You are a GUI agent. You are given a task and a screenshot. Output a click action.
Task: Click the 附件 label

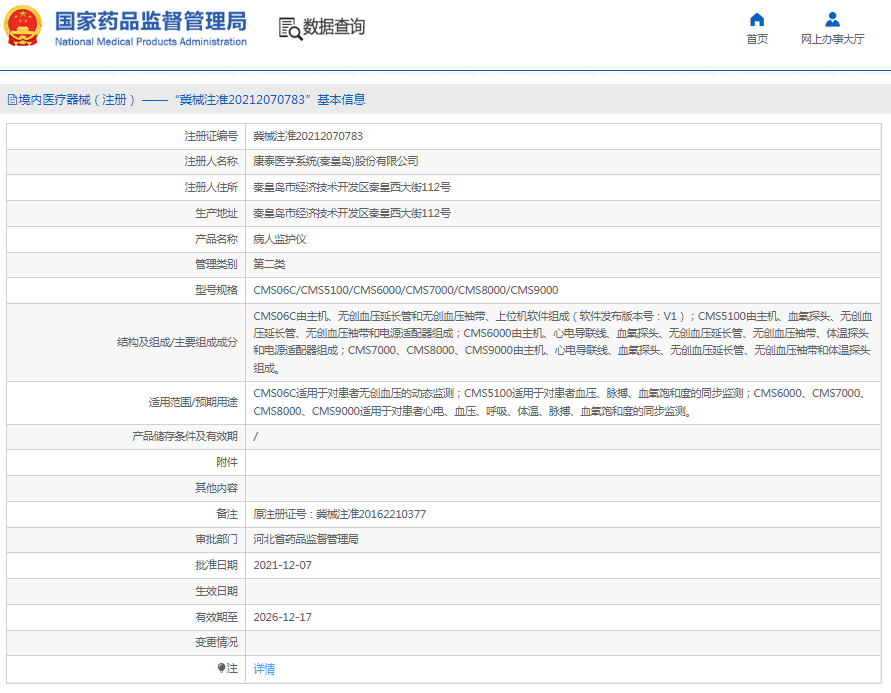[227, 462]
